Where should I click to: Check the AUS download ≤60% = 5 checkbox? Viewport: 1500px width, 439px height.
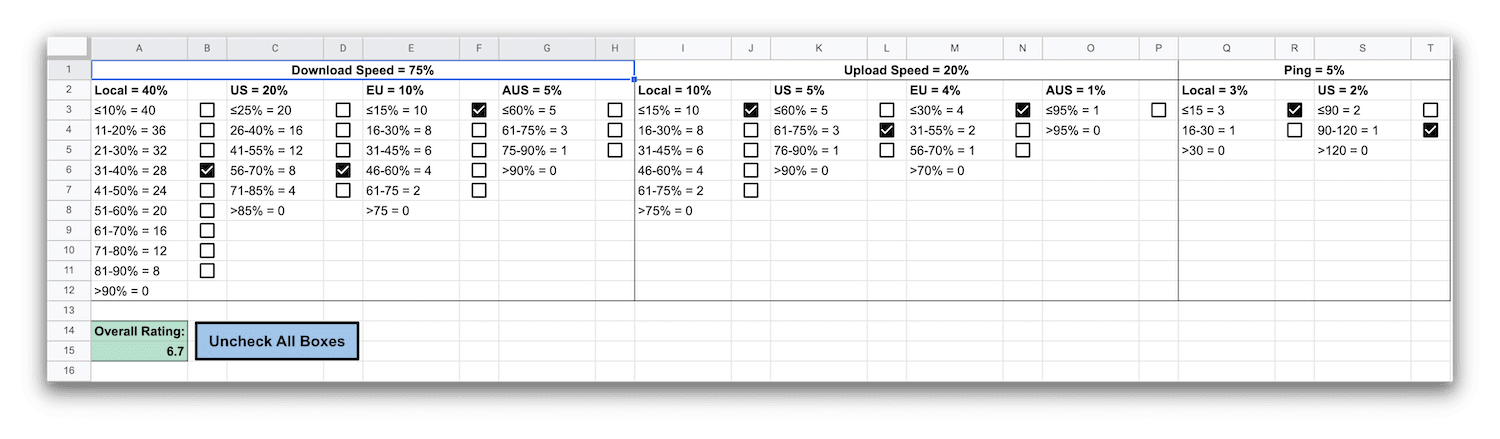tap(615, 110)
